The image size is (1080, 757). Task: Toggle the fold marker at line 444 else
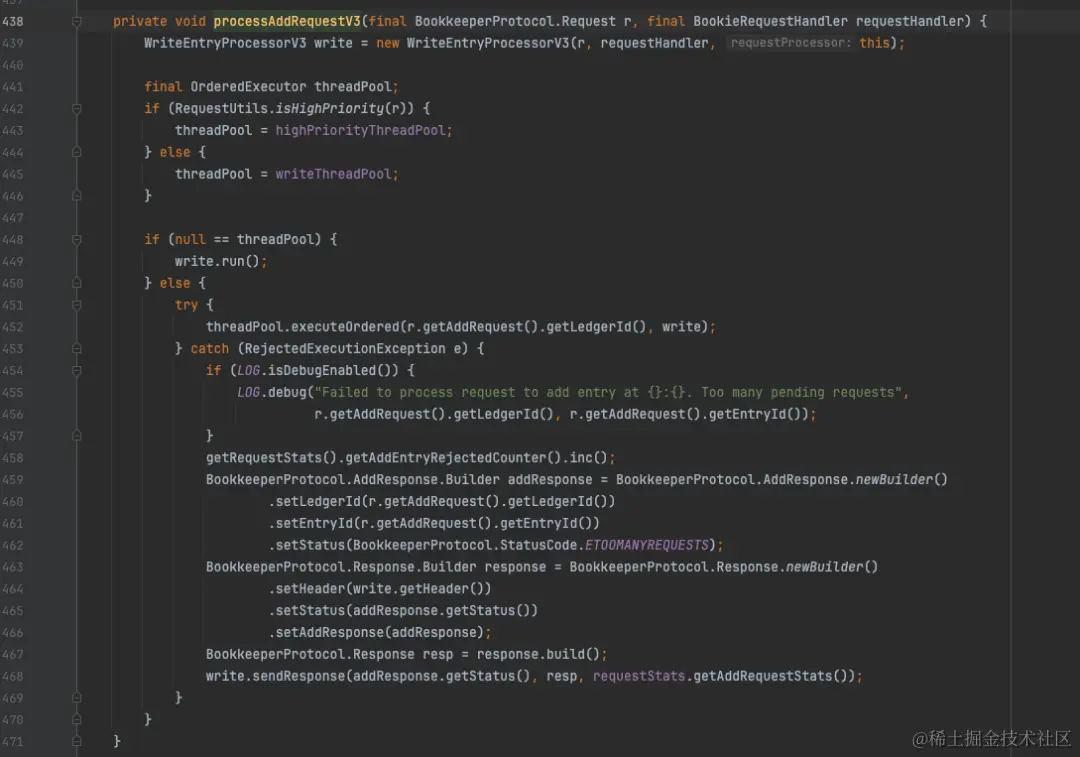pos(76,152)
